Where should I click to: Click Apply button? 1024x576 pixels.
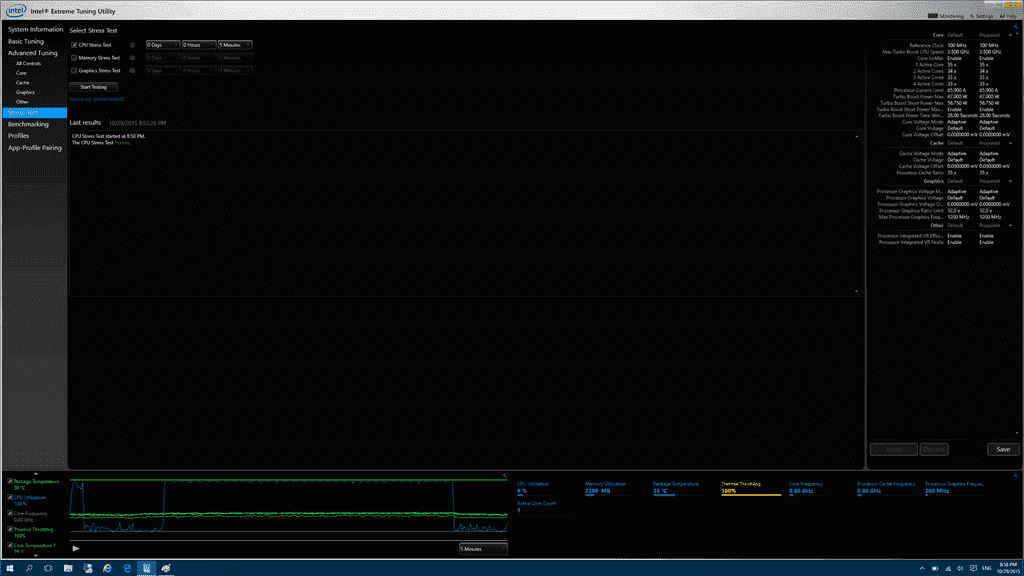tap(893, 449)
